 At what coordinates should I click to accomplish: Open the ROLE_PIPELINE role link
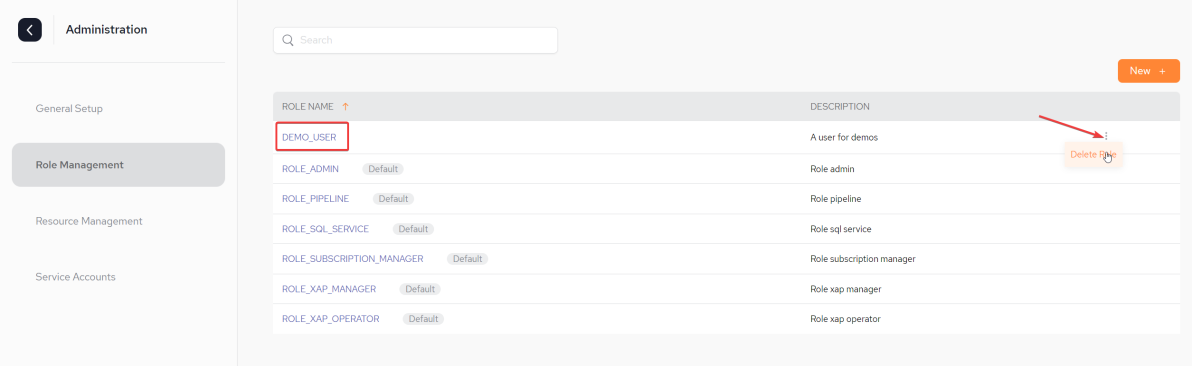point(315,199)
